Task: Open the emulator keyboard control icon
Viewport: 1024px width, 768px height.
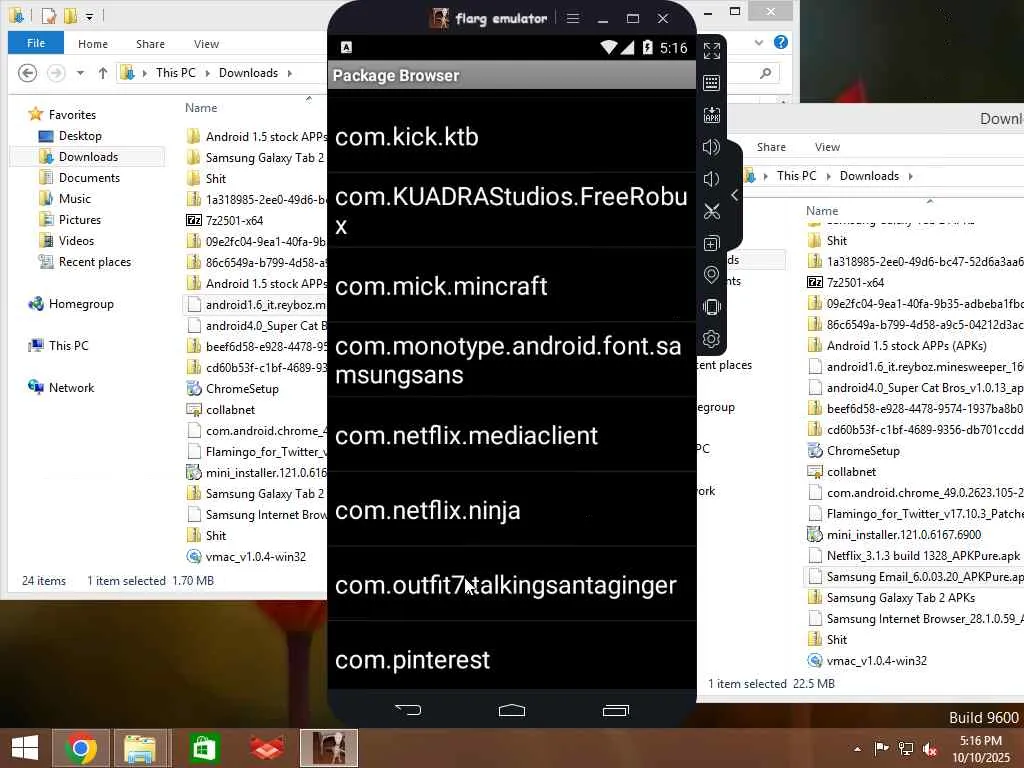Action: point(712,83)
